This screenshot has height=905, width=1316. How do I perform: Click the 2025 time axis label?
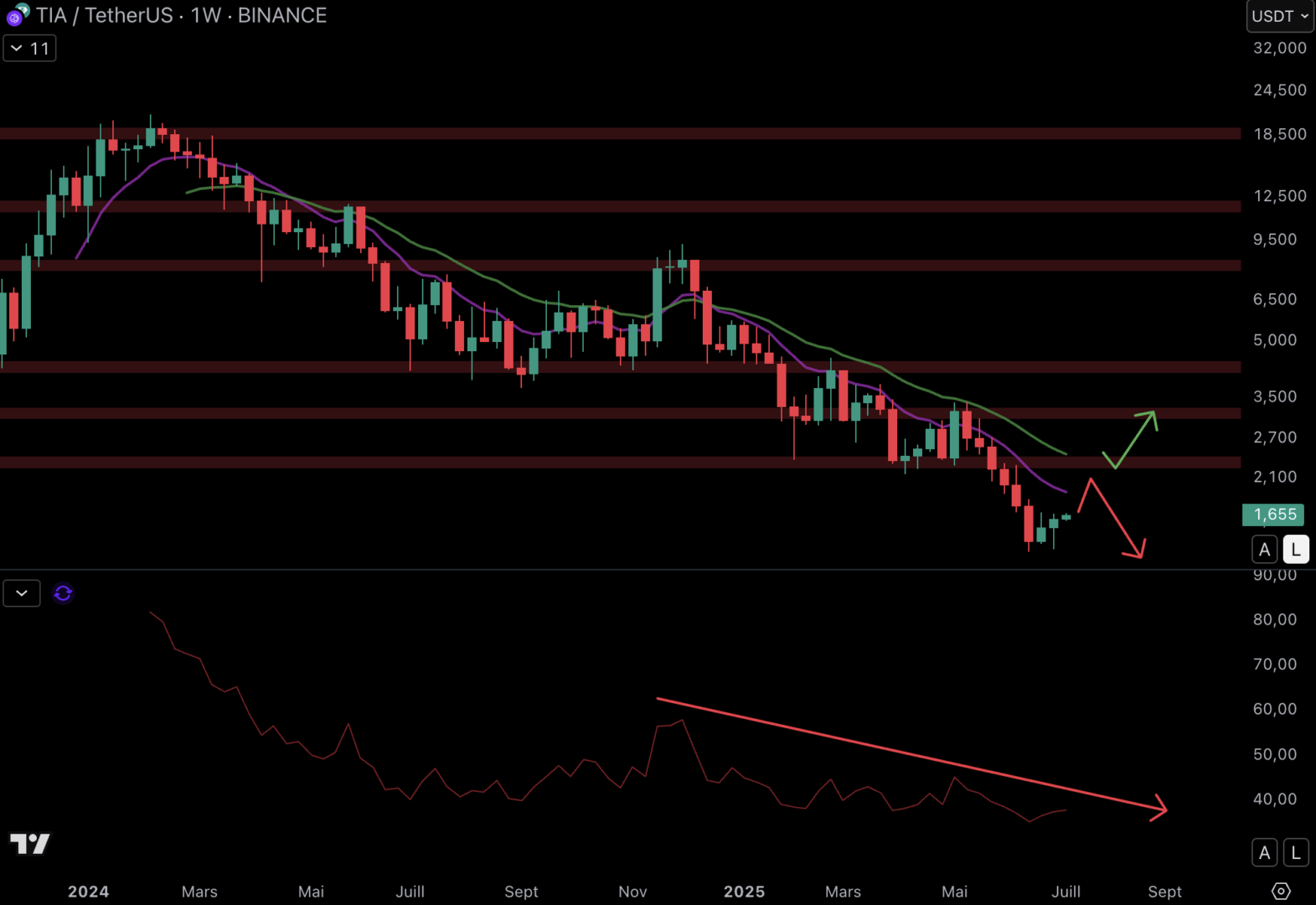(x=744, y=892)
